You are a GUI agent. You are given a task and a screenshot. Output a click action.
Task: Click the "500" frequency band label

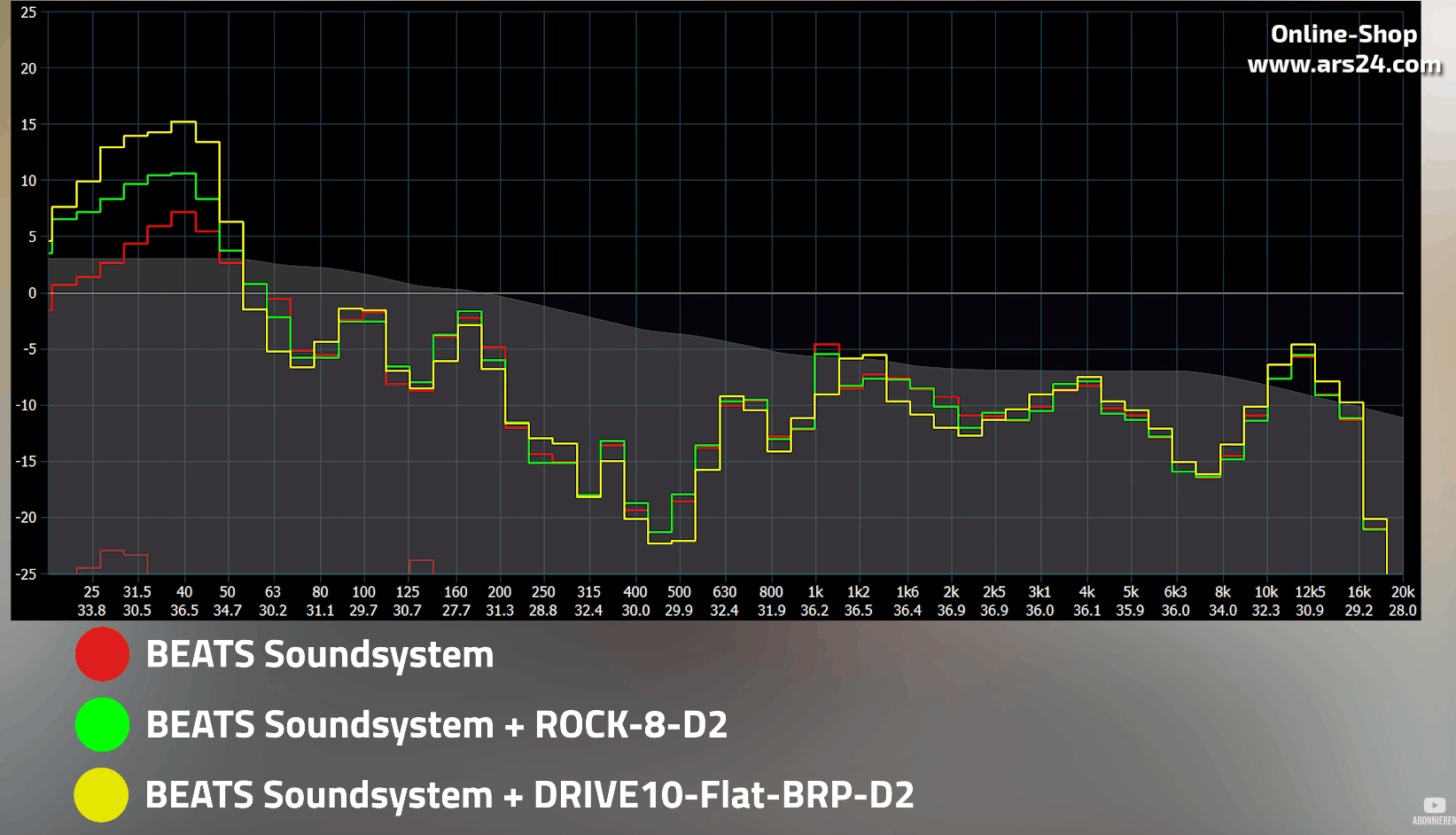pos(679,591)
